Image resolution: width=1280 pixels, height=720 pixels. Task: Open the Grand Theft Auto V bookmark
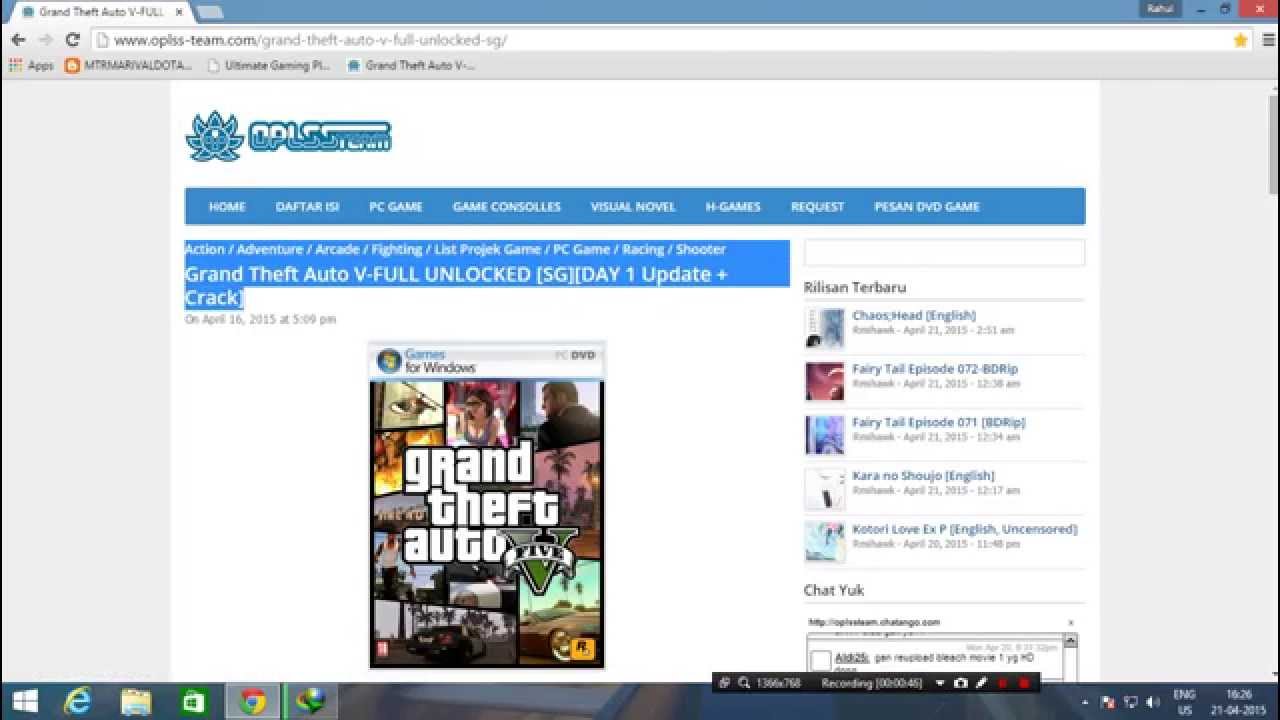click(411, 66)
